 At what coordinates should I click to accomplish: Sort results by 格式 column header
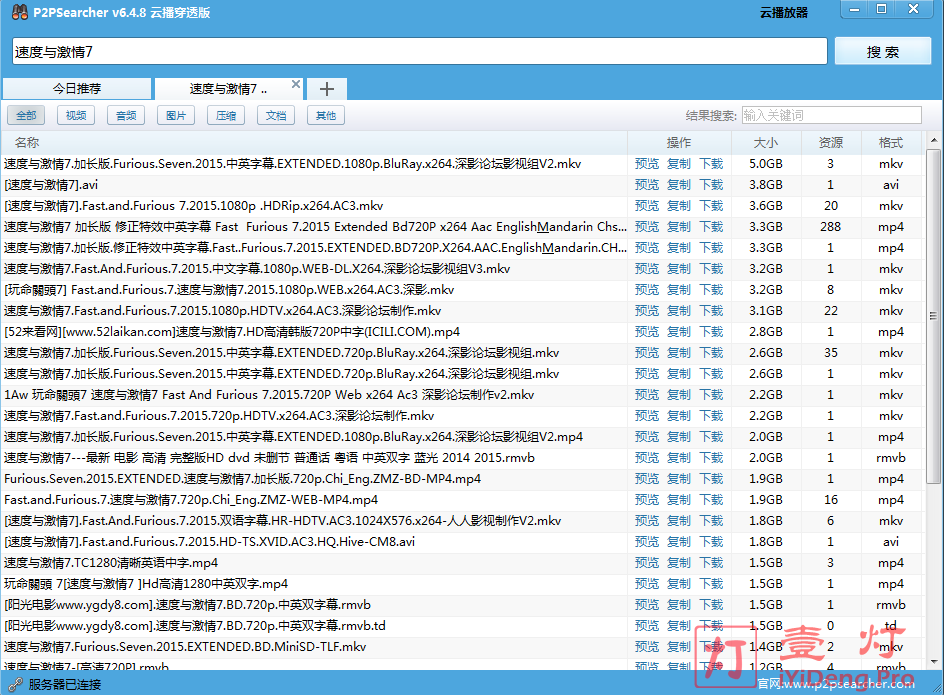click(890, 143)
